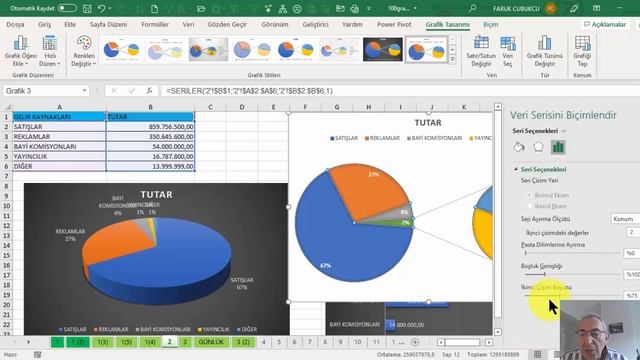Click the open folder icon in quick access
Image resolution: width=640 pixels, height=360 pixels.
coord(201,8)
